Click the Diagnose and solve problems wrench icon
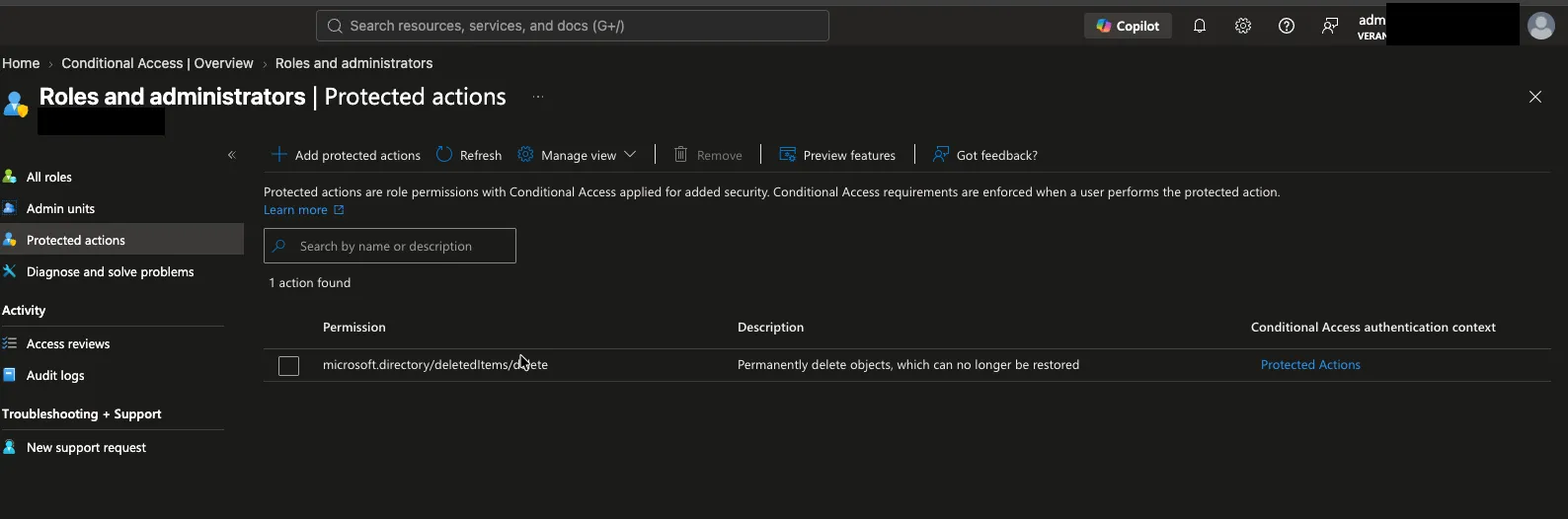Viewport: 1568px width, 519px height. tap(10, 271)
